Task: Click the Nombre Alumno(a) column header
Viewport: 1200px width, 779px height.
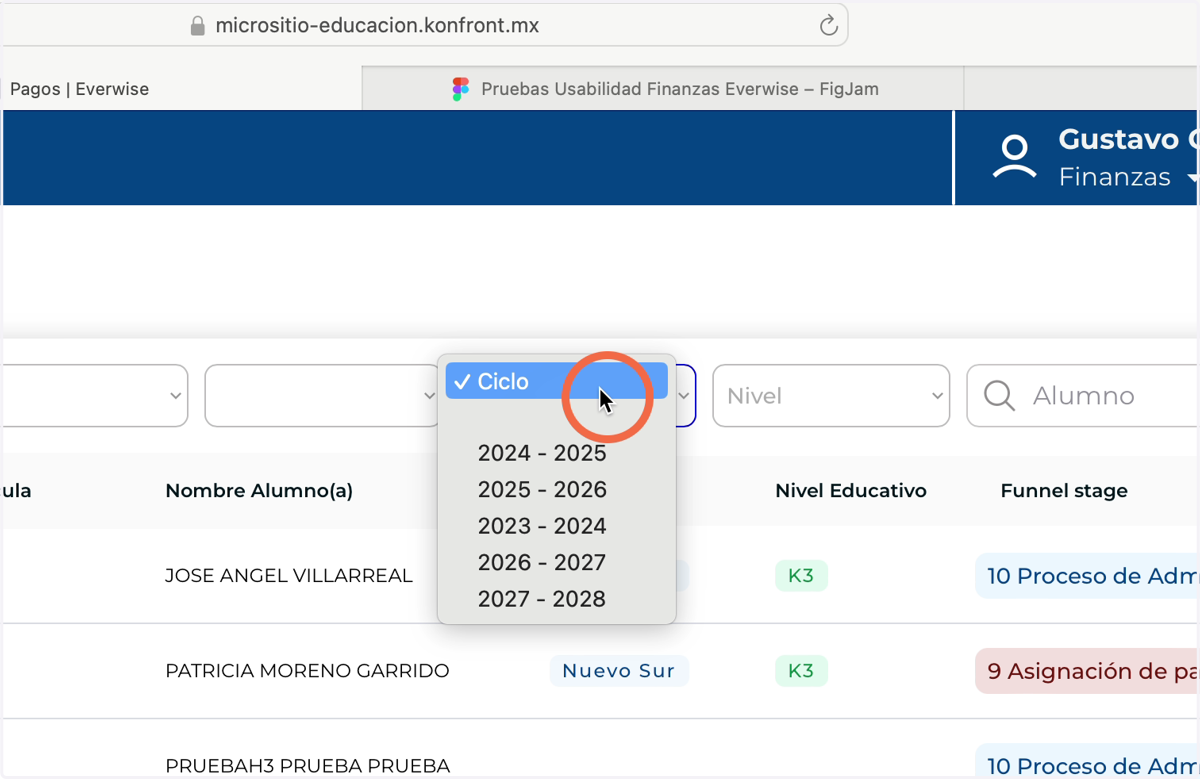Action: (x=259, y=491)
